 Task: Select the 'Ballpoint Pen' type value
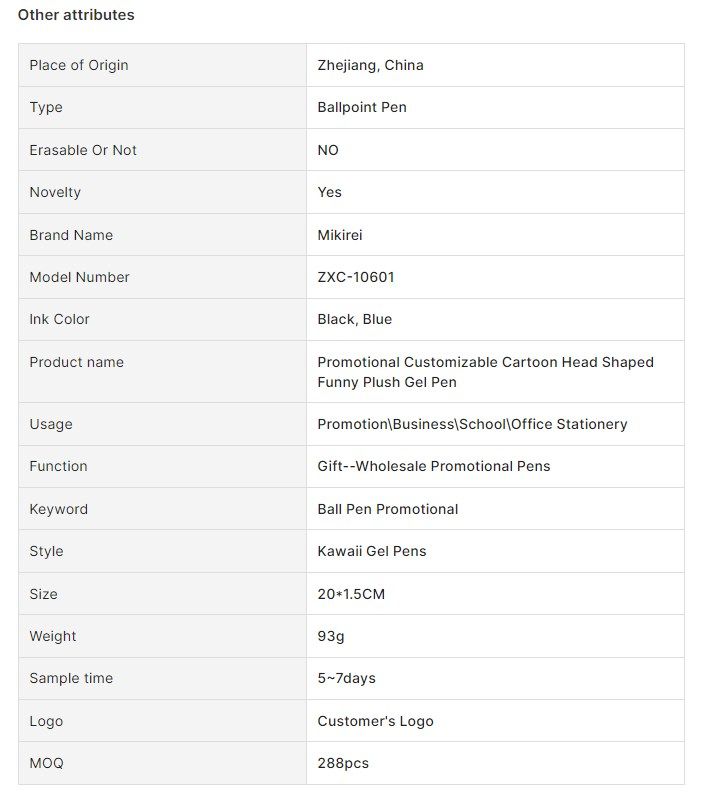(x=362, y=107)
